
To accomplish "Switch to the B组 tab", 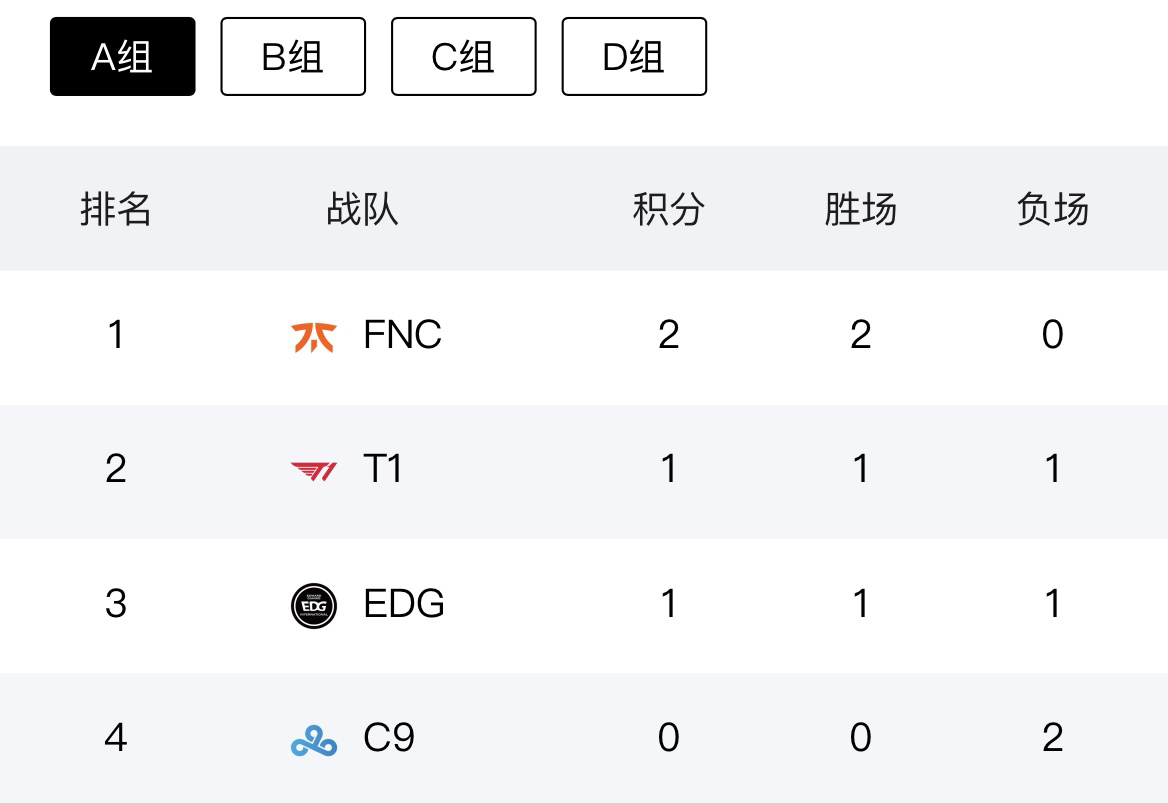I will [x=293, y=57].
